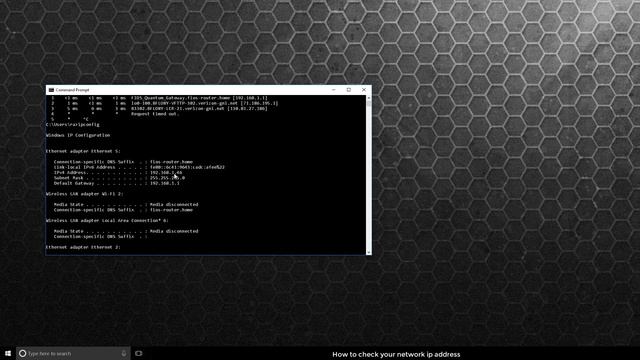Click the 'Subnet Mask' label
Image resolution: width=640 pixels, height=360 pixels.
tap(69, 178)
